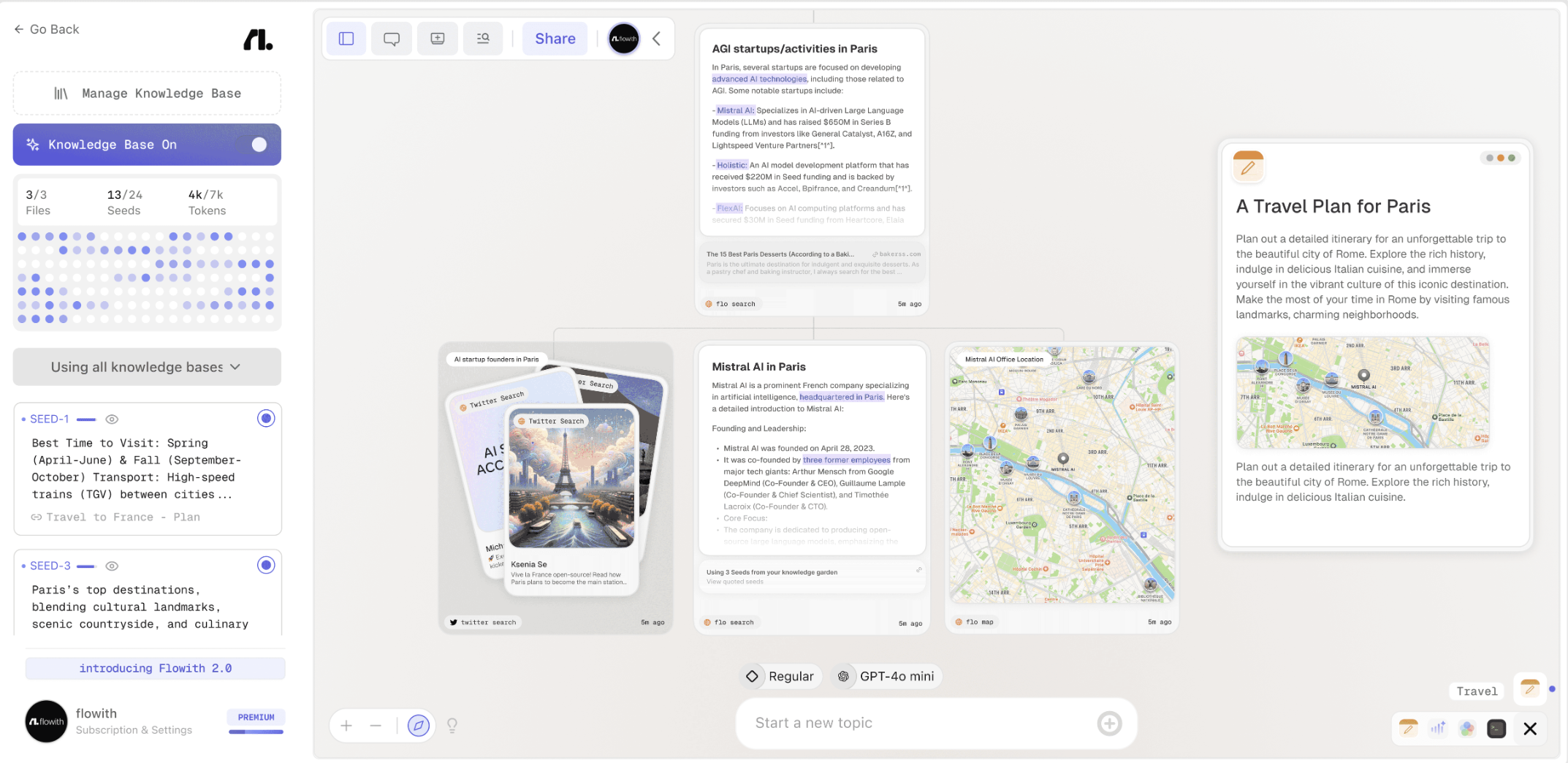Click the add-slide plus icon in toolbar
This screenshot has width=1568, height=763.
point(438,39)
